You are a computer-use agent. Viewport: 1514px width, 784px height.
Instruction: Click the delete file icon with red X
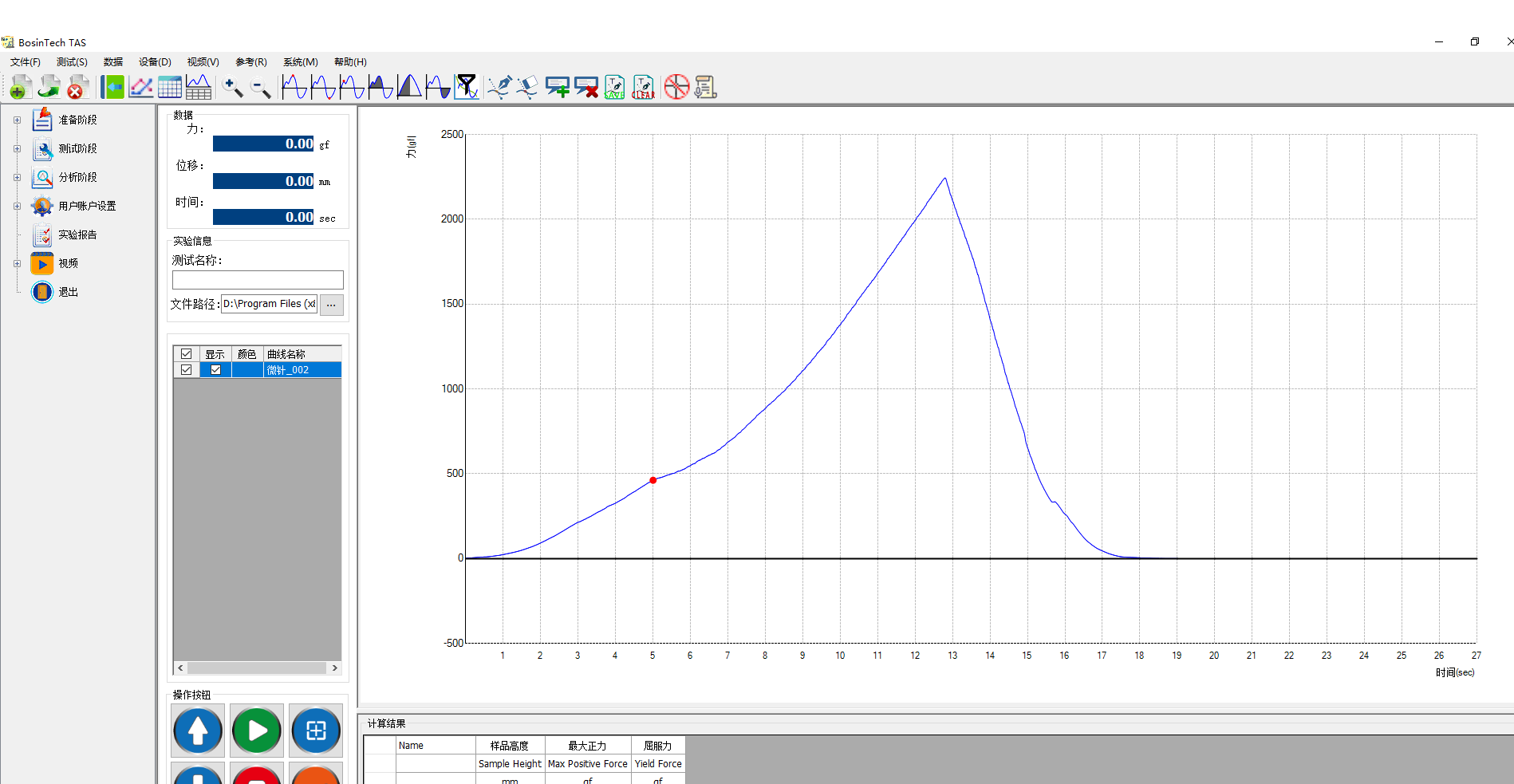(77, 87)
